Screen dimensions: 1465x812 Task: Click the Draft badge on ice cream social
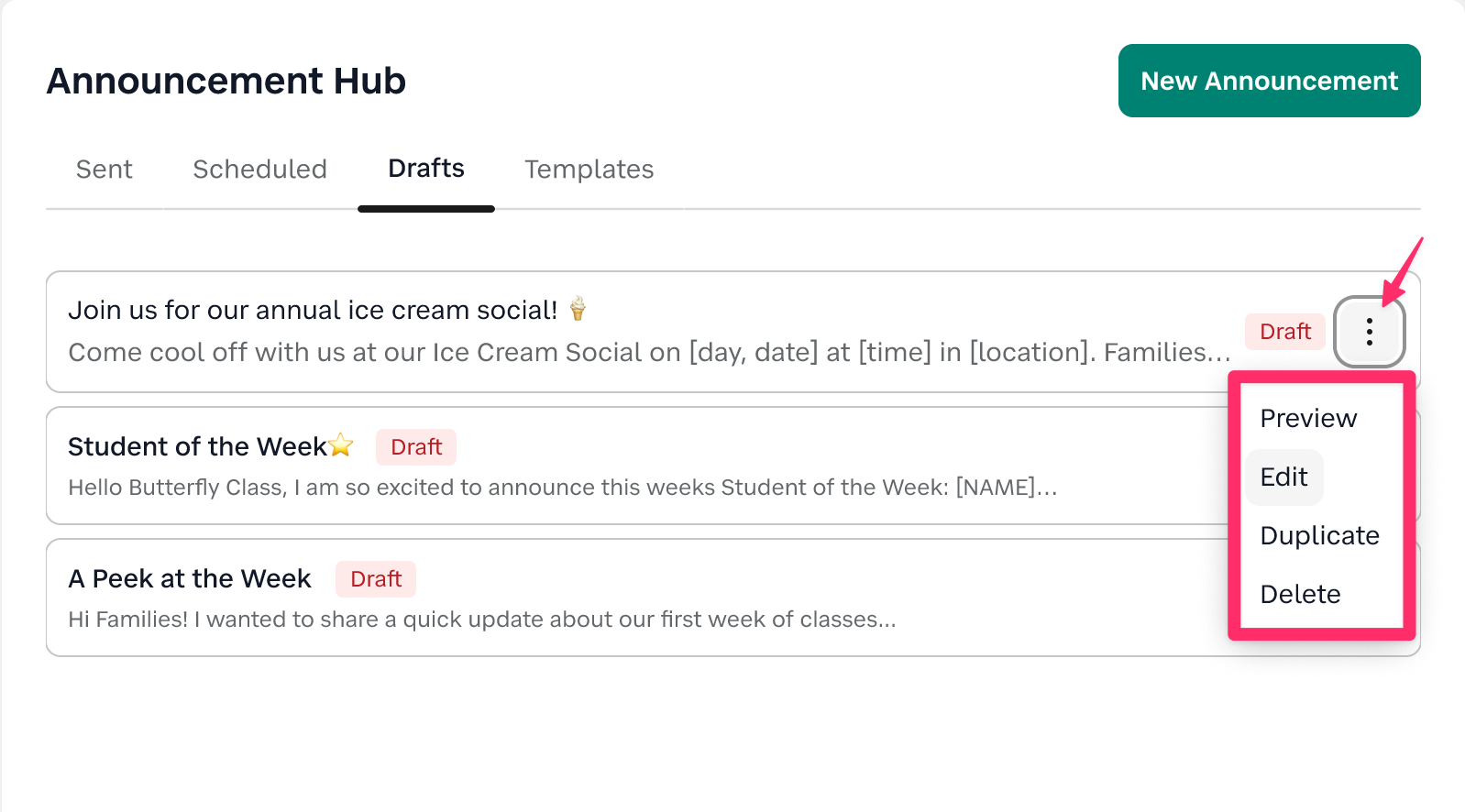pyautogui.click(x=1284, y=332)
